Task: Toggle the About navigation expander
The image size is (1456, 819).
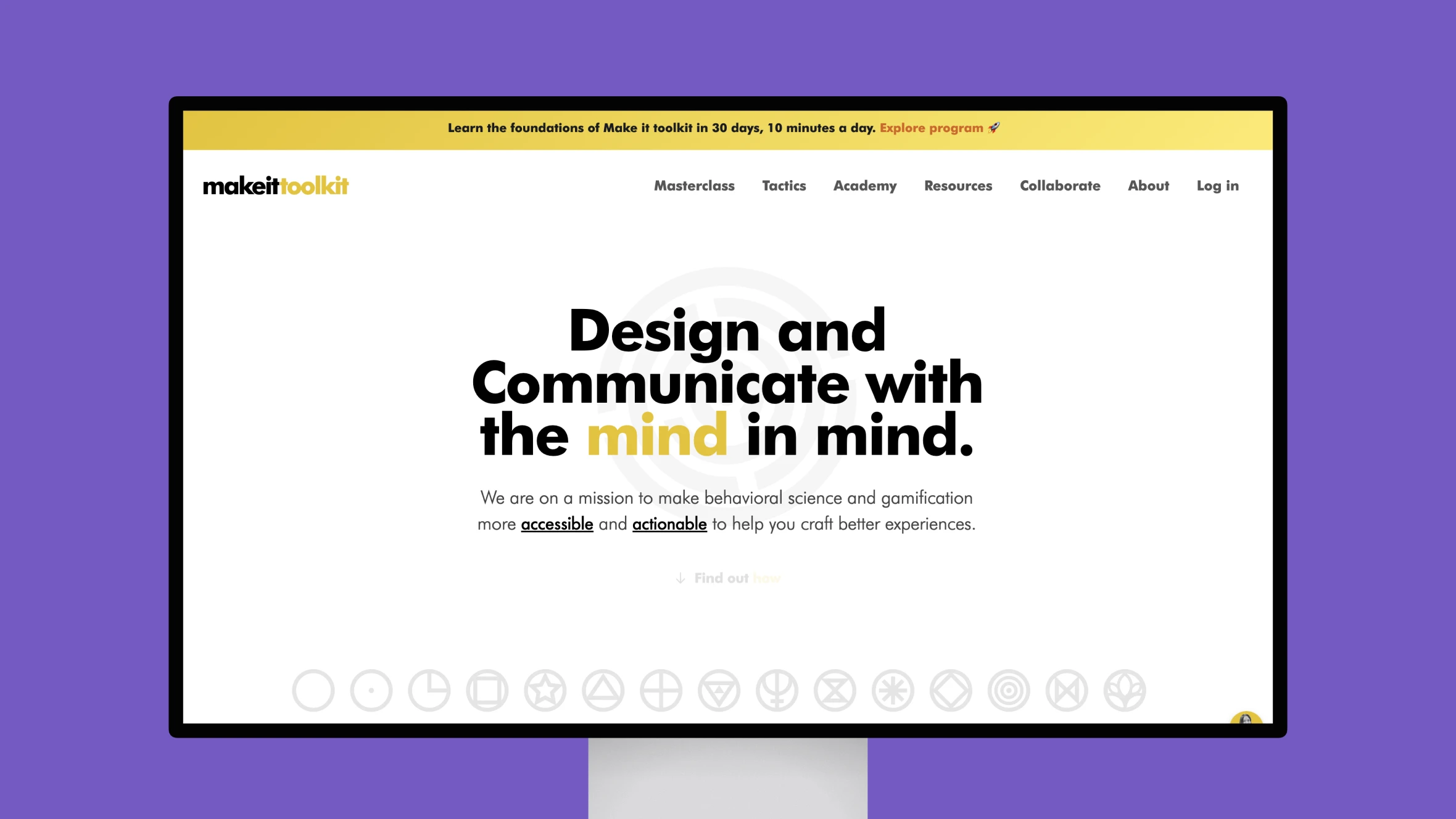Action: [1148, 185]
